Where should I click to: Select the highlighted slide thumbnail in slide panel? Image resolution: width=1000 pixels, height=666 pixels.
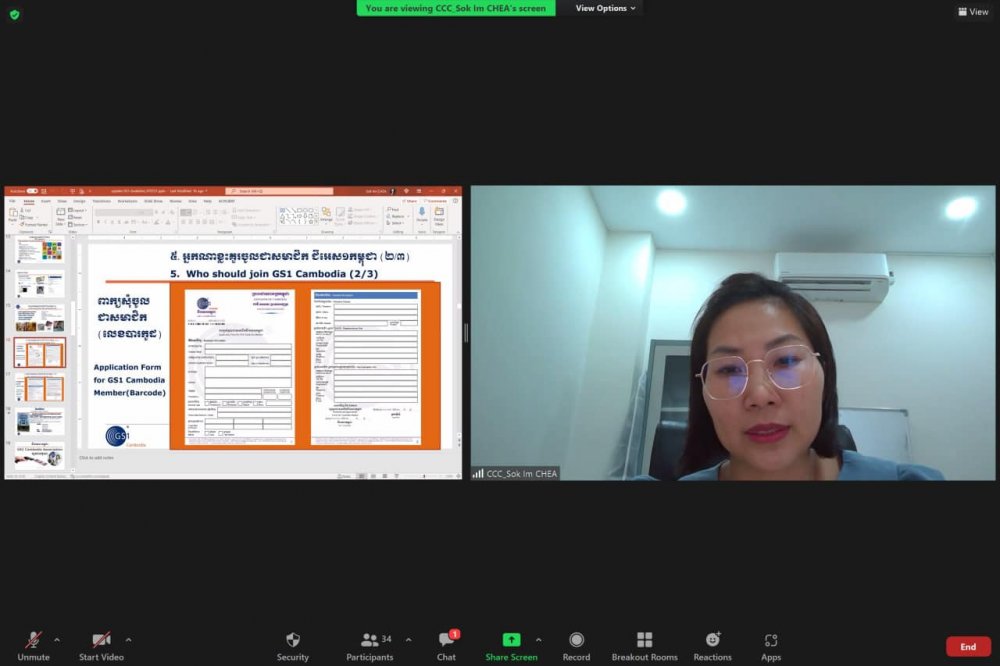coord(40,352)
